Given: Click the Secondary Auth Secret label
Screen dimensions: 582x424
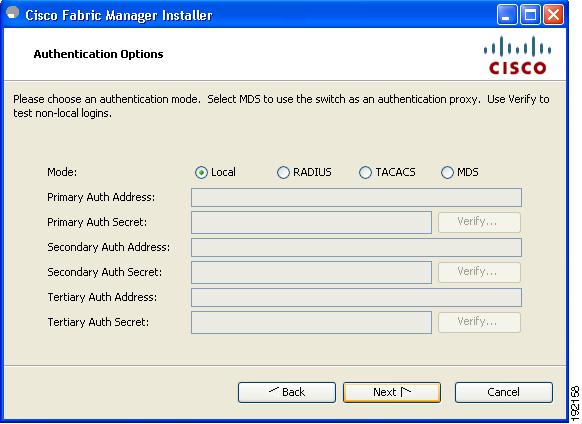Looking at the screenshot, I should (x=105, y=273).
